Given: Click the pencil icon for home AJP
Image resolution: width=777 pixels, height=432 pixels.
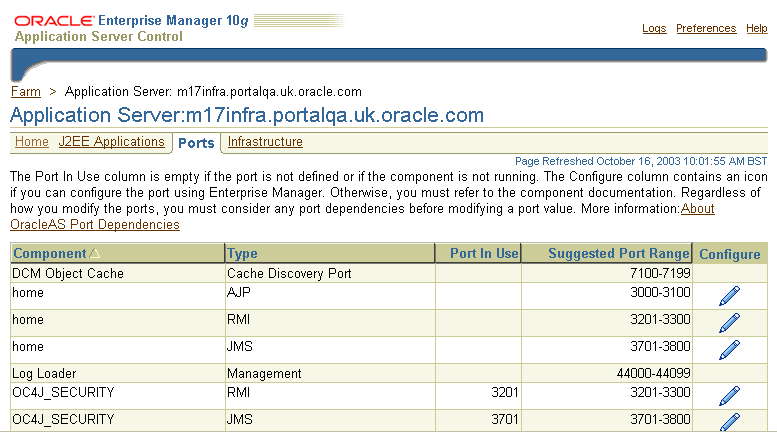Looking at the screenshot, I should click(x=729, y=296).
